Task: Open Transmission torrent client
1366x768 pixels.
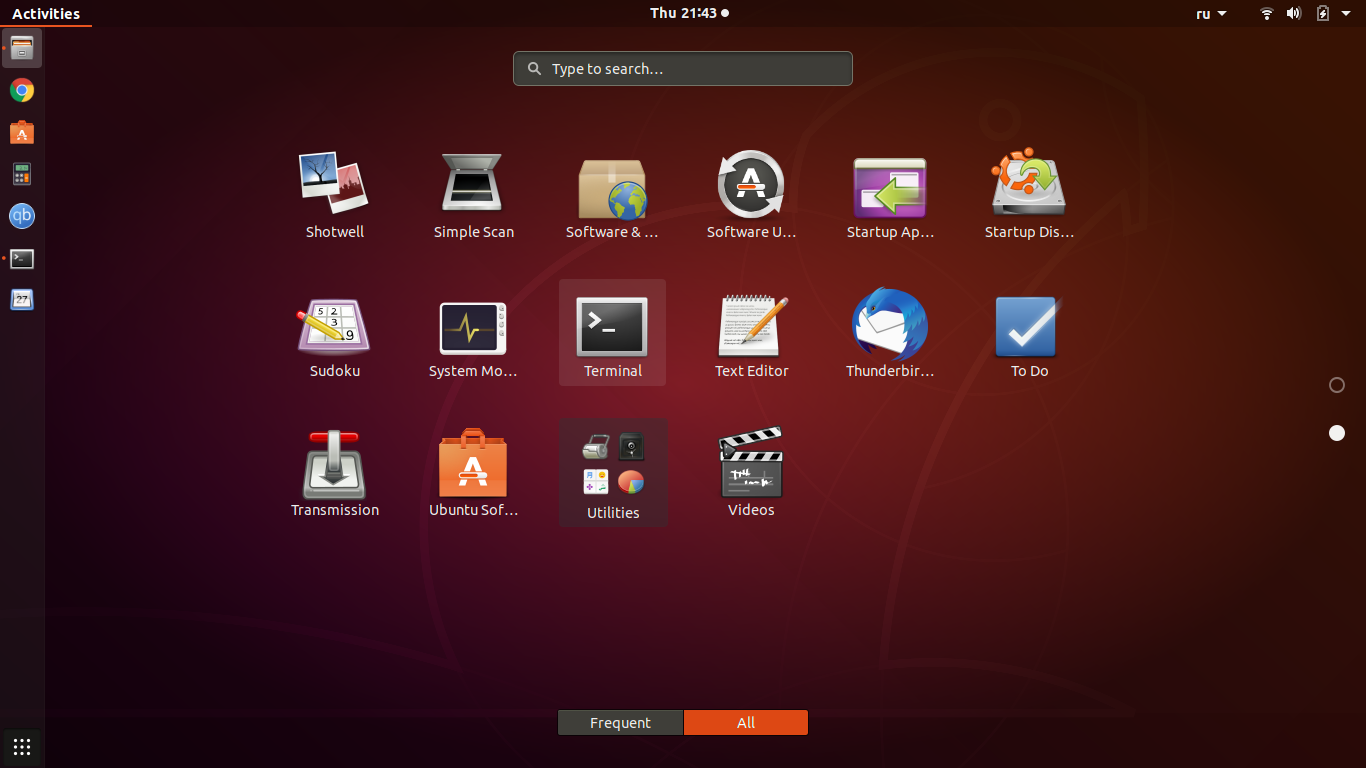Action: pos(334,465)
